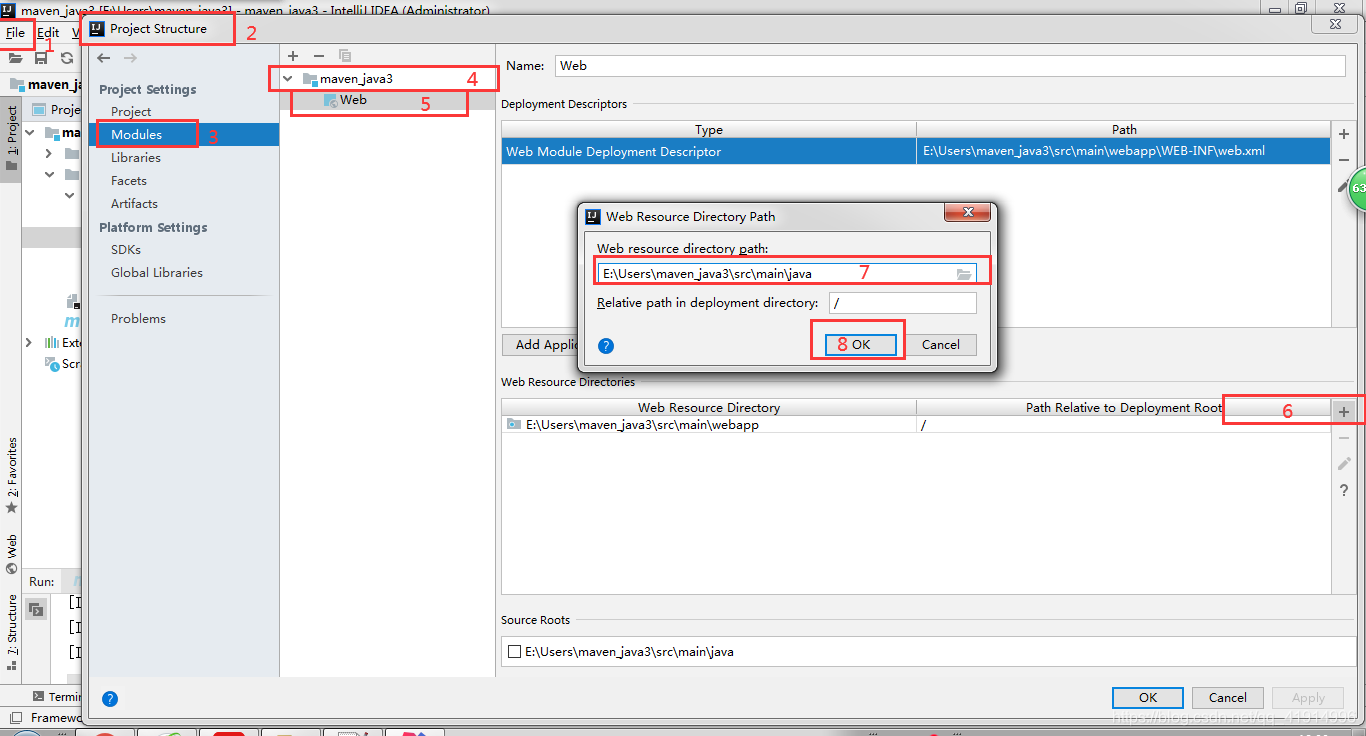The image size is (1366, 736).
Task: Click the forward arrow in Project Structure
Action: tap(130, 58)
